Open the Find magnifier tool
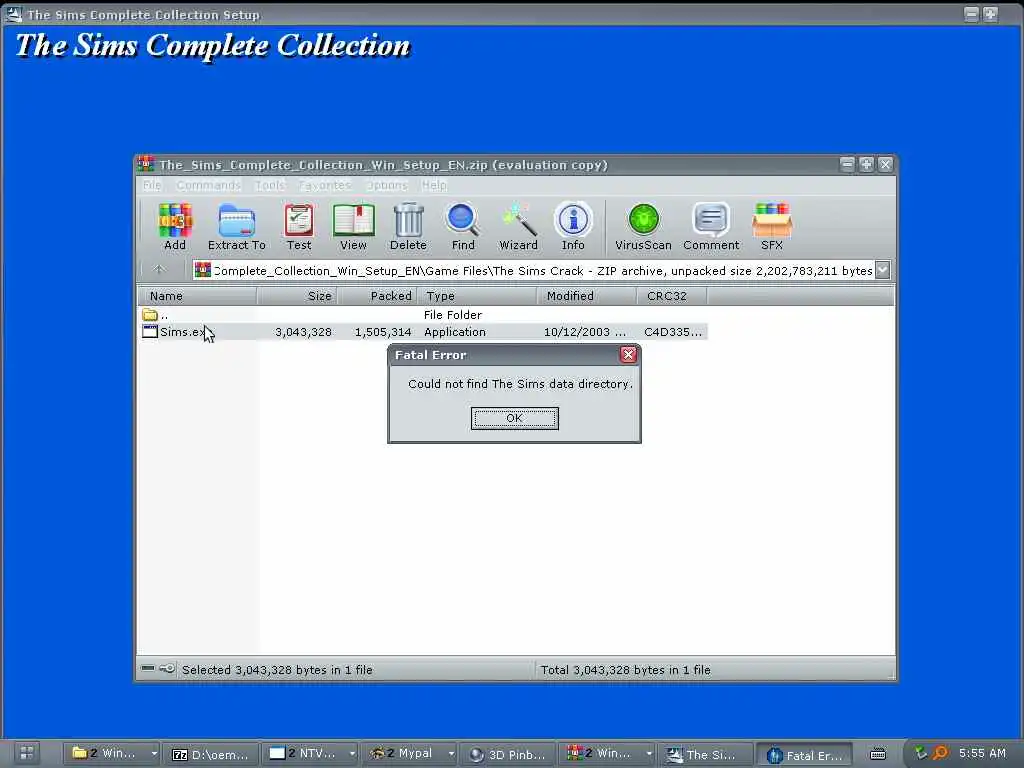This screenshot has height=768, width=1024. coord(463,226)
